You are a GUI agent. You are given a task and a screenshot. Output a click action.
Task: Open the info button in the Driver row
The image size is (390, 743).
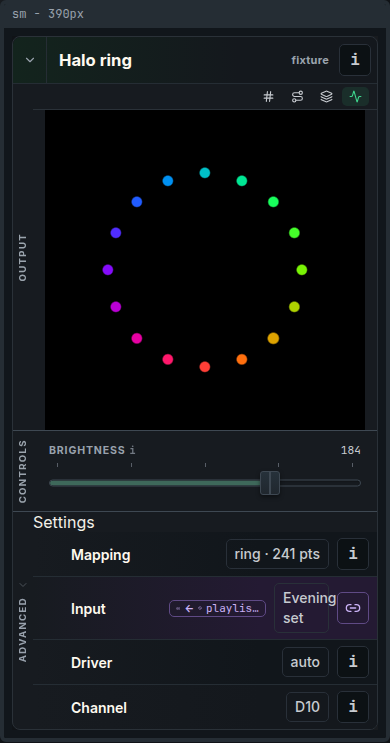click(x=353, y=662)
